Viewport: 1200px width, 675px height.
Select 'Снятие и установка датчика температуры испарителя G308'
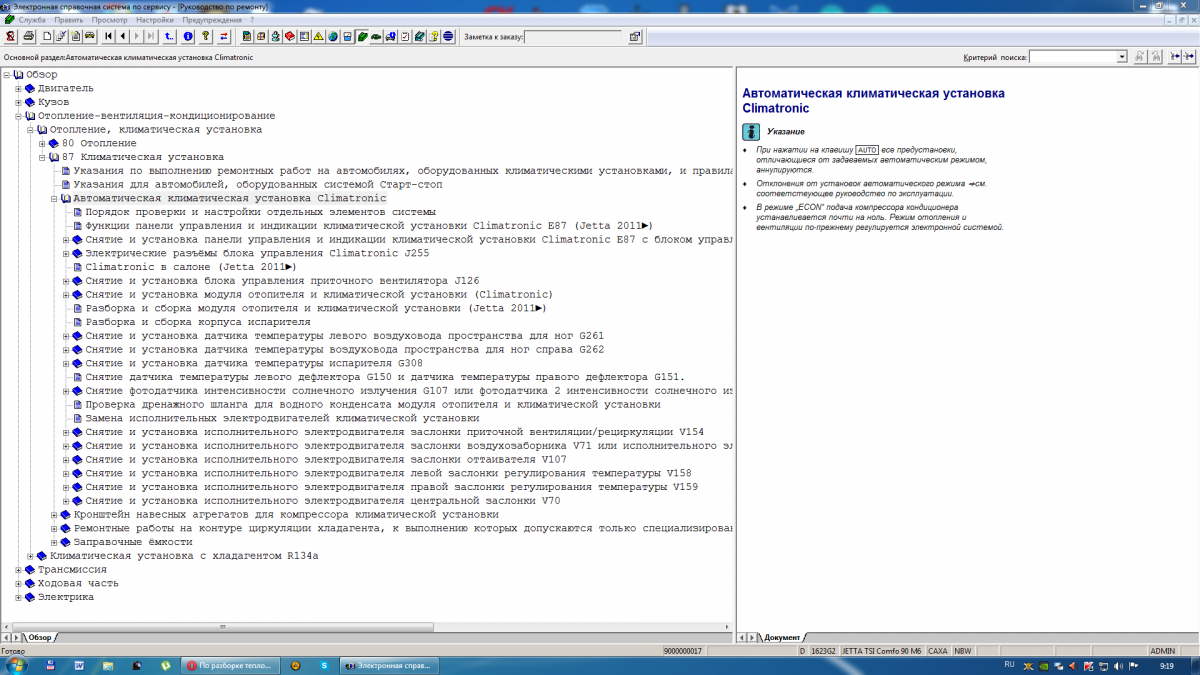pyautogui.click(x=253, y=363)
